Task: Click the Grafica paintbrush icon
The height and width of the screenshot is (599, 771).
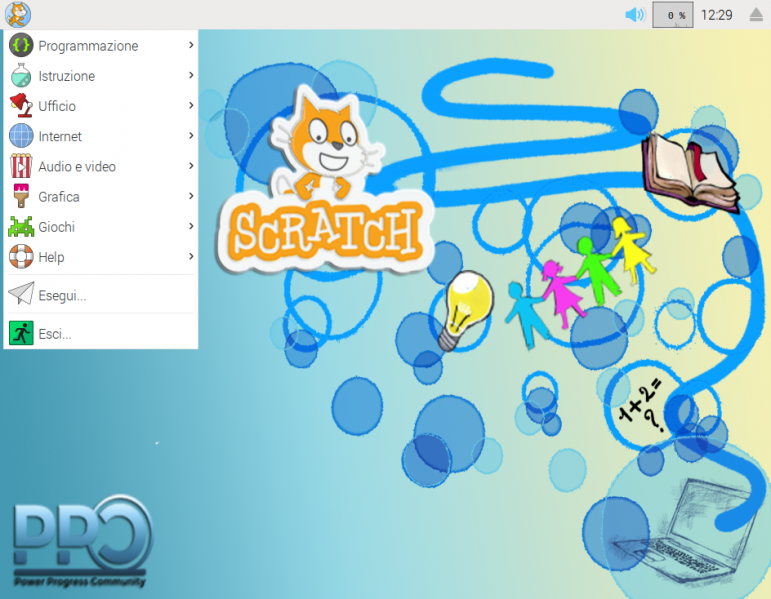Action: (x=21, y=196)
